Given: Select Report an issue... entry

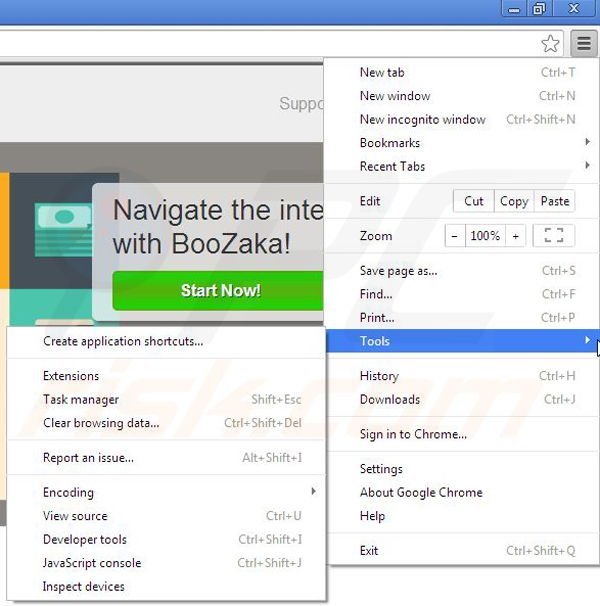Looking at the screenshot, I should [166, 458].
